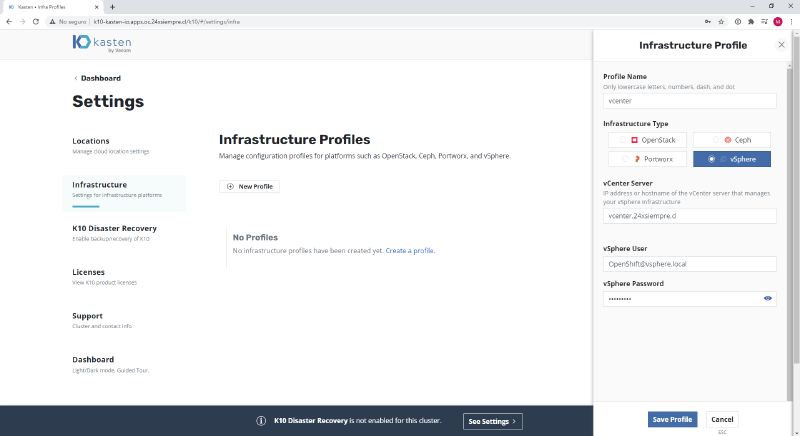
Task: Focus the vSphere Password field
Action: (689, 299)
